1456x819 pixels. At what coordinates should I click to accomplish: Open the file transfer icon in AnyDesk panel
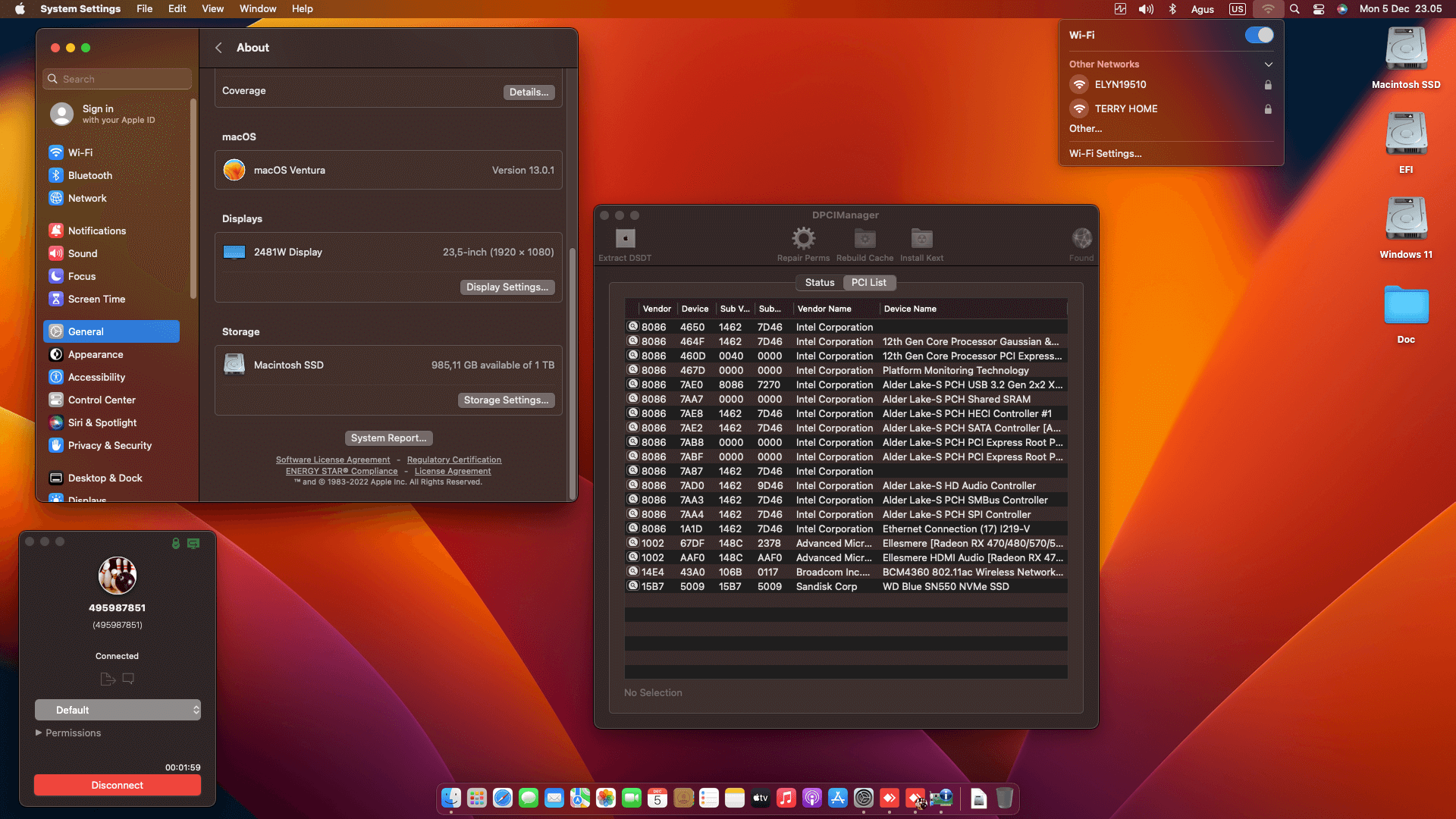(108, 679)
